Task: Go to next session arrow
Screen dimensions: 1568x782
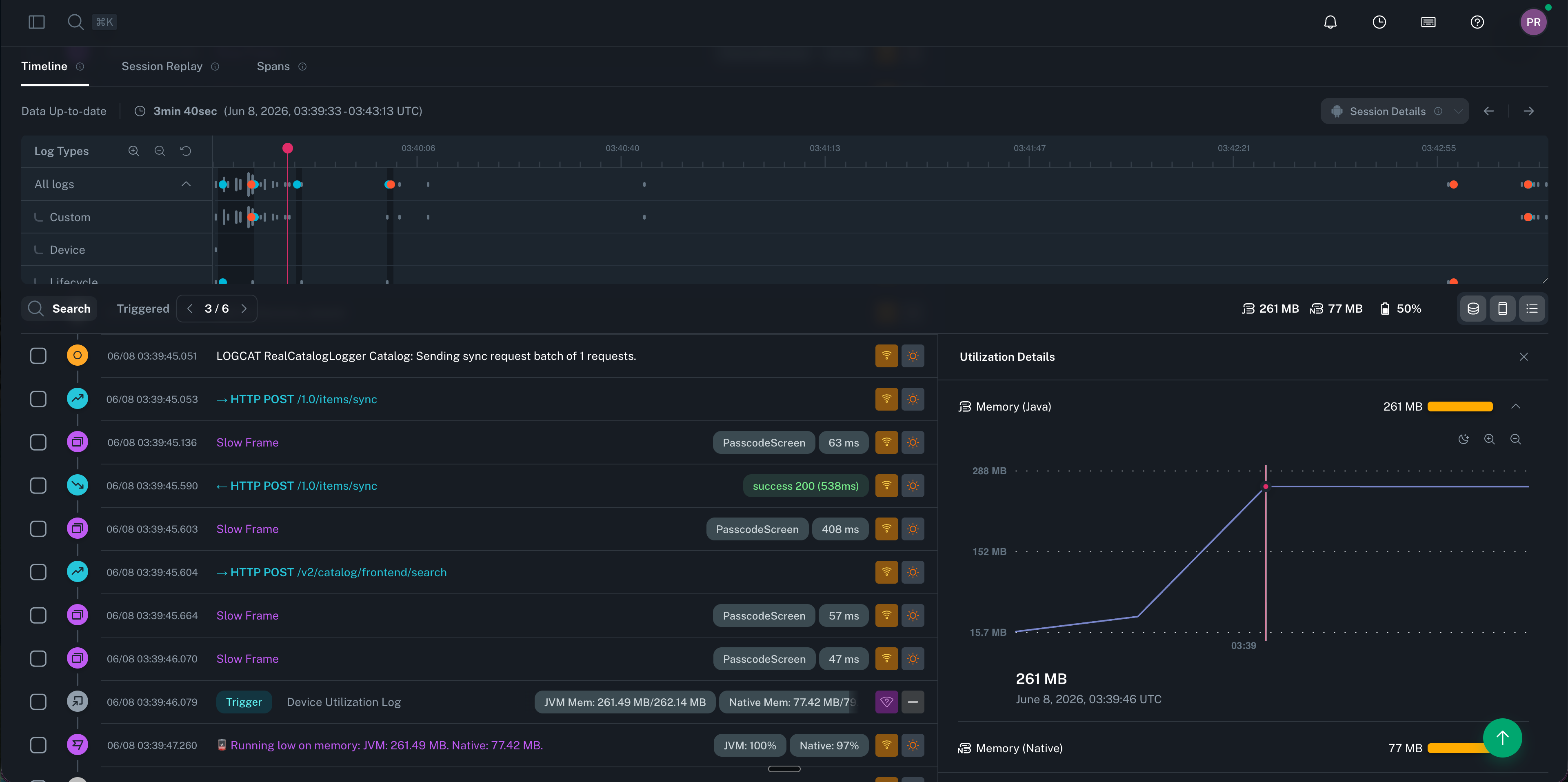Action: coord(1528,111)
